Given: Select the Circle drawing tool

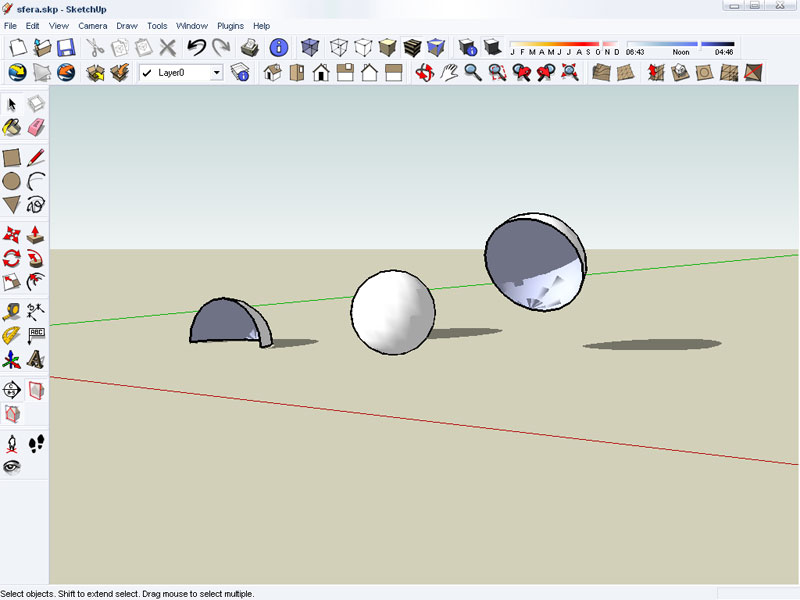Looking at the screenshot, I should click(x=12, y=181).
